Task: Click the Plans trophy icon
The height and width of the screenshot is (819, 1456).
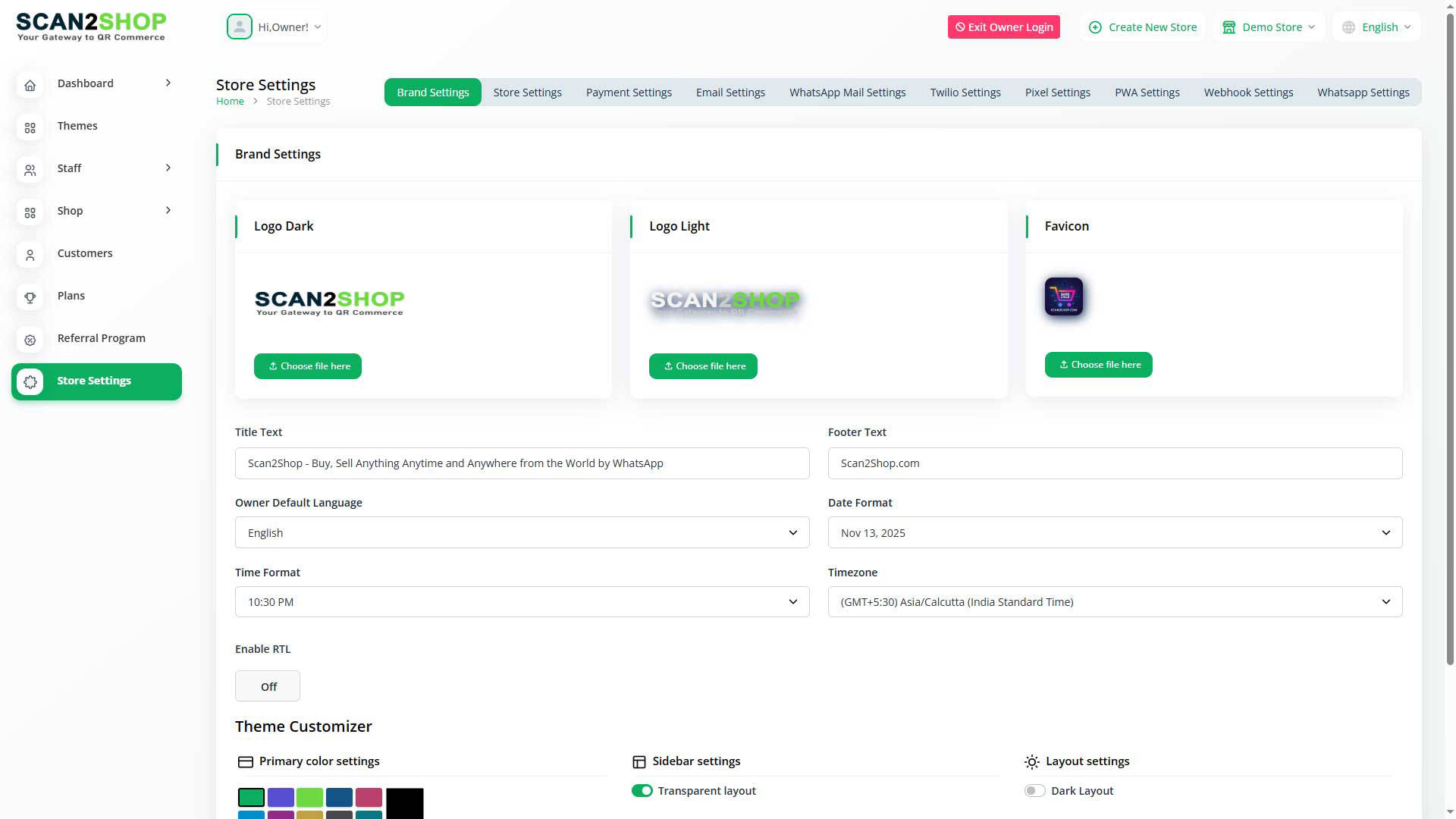Action: [30, 297]
